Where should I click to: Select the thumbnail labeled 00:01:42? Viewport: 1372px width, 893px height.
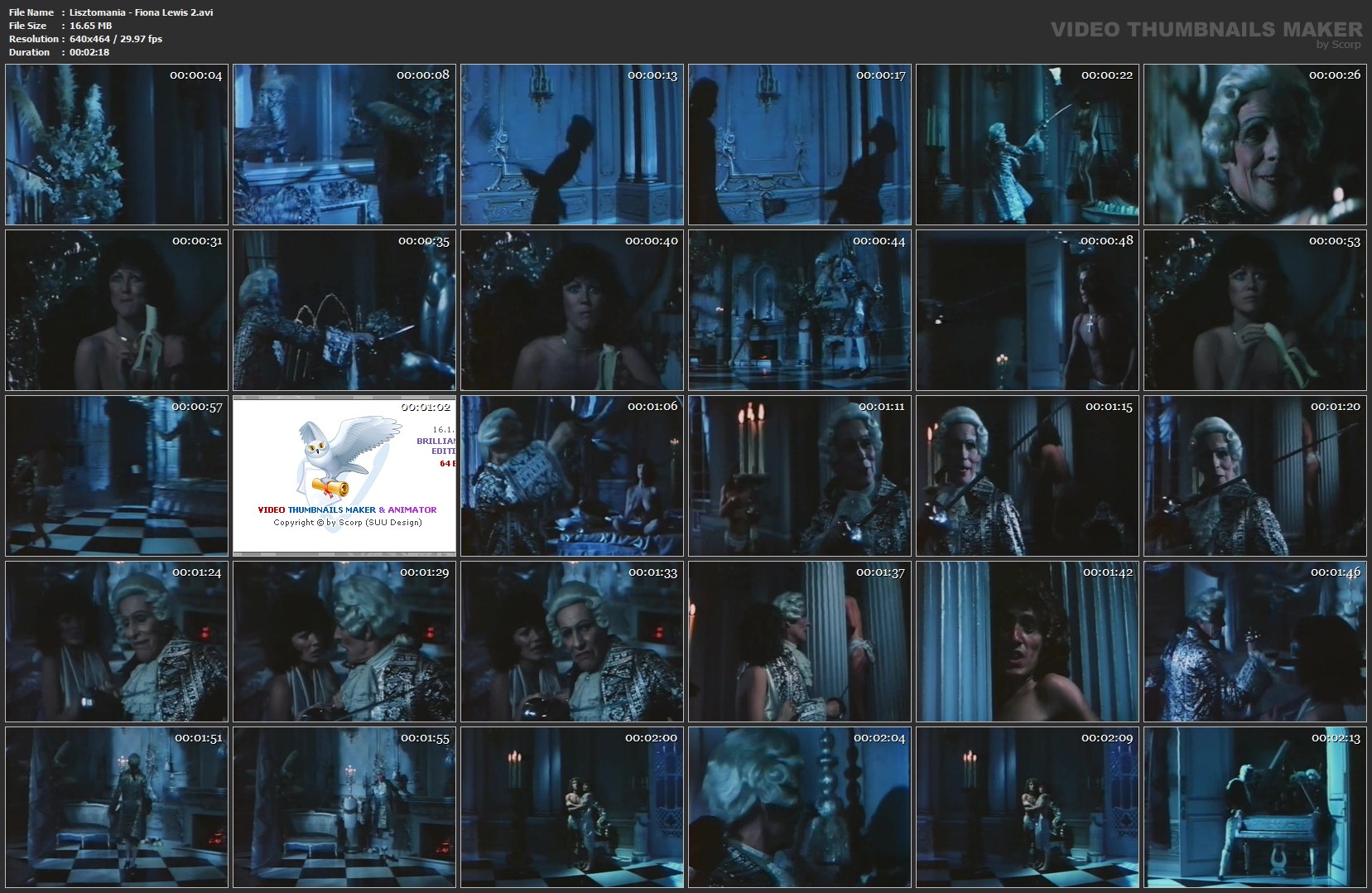pos(1028,642)
